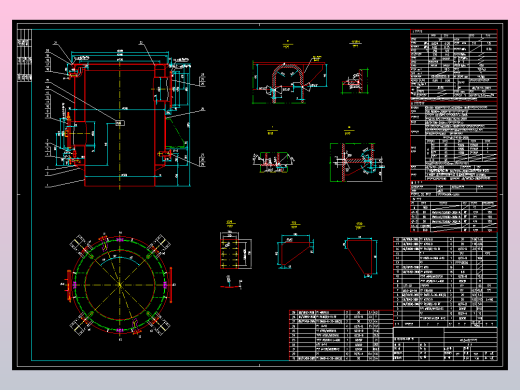
Task: Select the title block in drawing corner
Action: click(445, 344)
